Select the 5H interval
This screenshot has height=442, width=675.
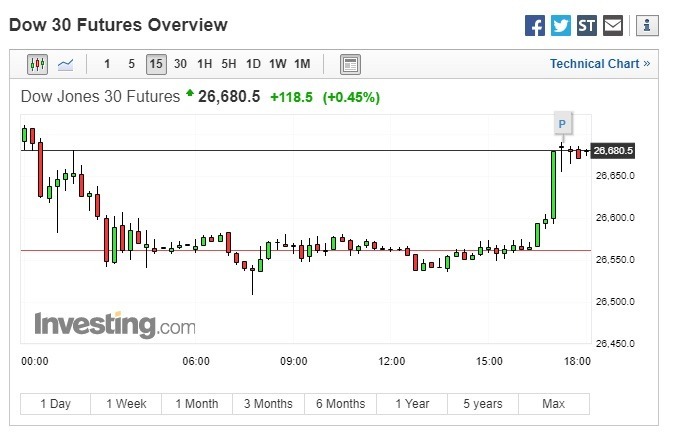coord(229,64)
